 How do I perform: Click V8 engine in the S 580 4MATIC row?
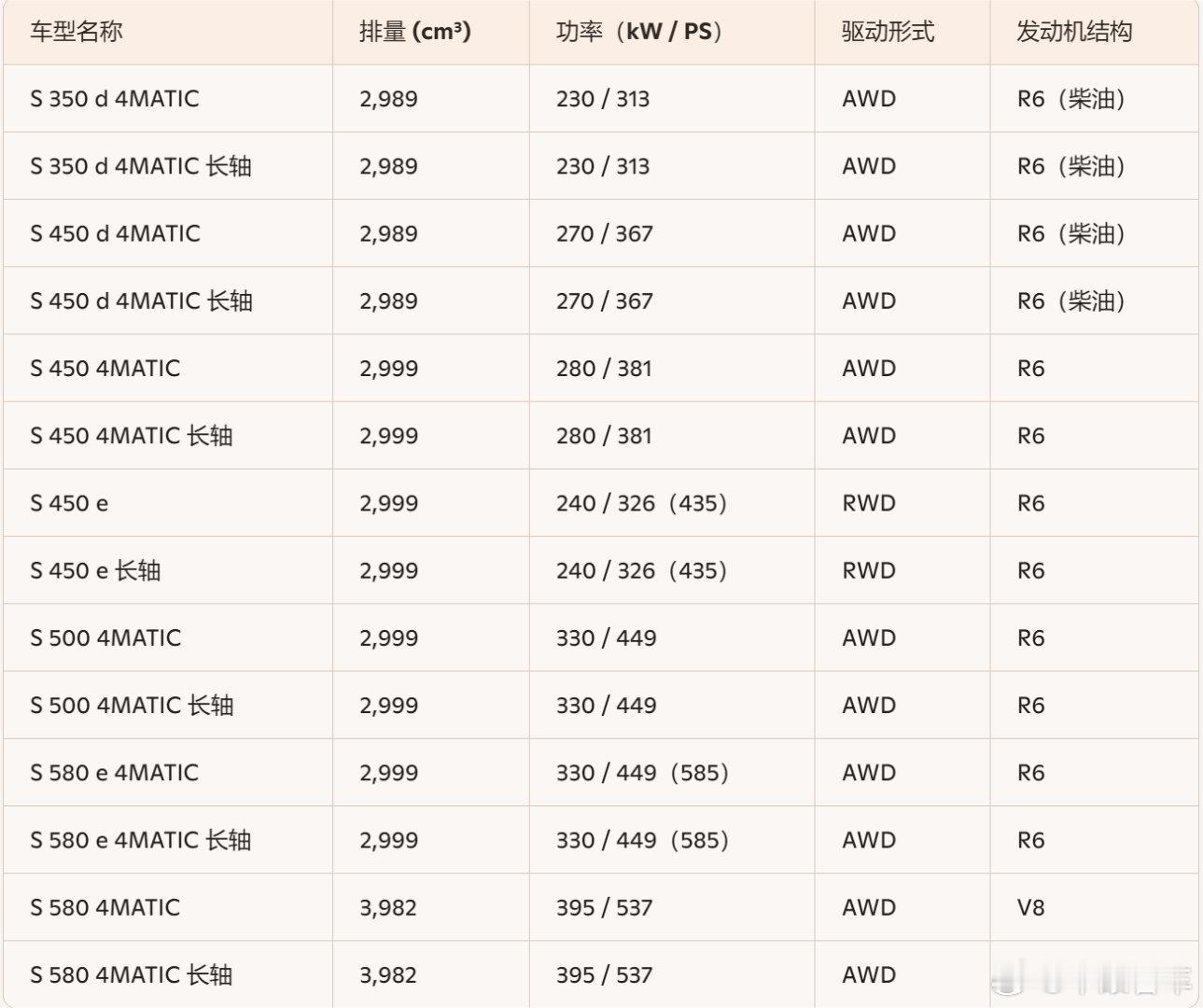click(1031, 907)
